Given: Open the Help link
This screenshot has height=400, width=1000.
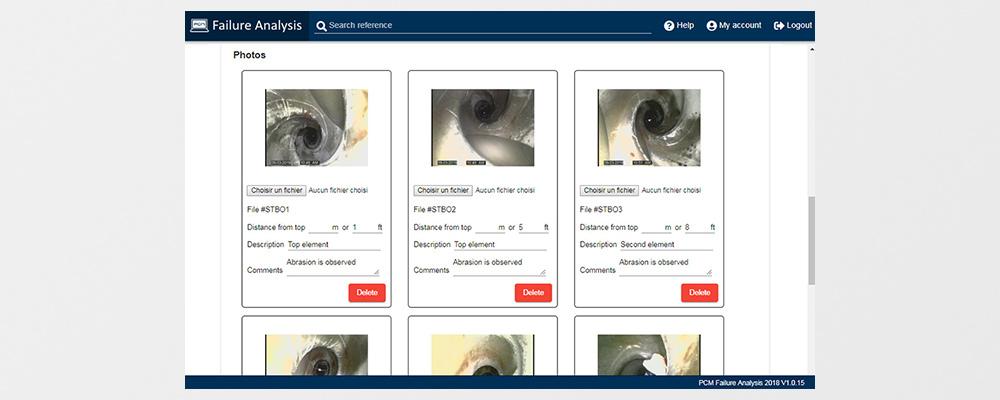Looking at the screenshot, I should pos(679,26).
